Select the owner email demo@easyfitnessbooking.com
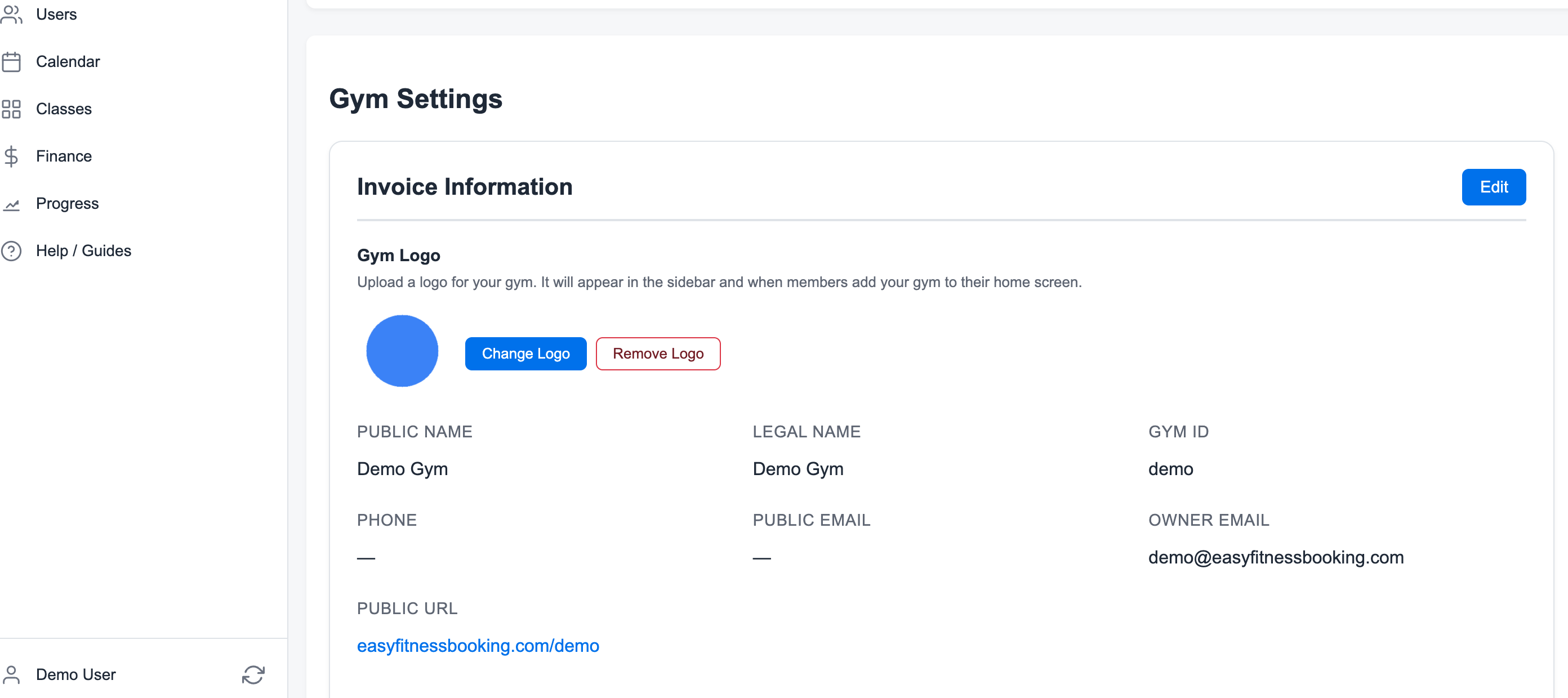 pyautogui.click(x=1276, y=557)
